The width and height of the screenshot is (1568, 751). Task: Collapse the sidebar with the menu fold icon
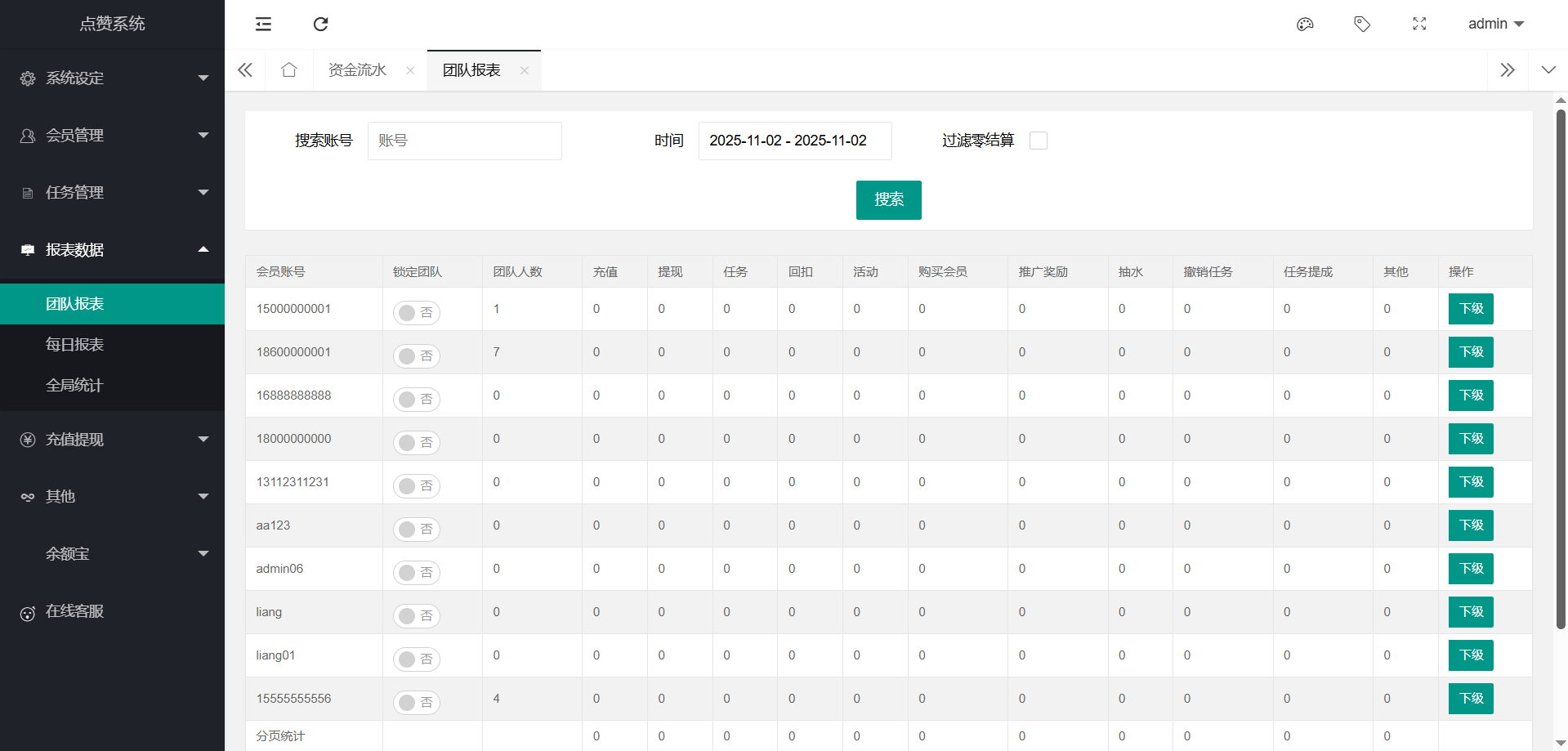263,24
